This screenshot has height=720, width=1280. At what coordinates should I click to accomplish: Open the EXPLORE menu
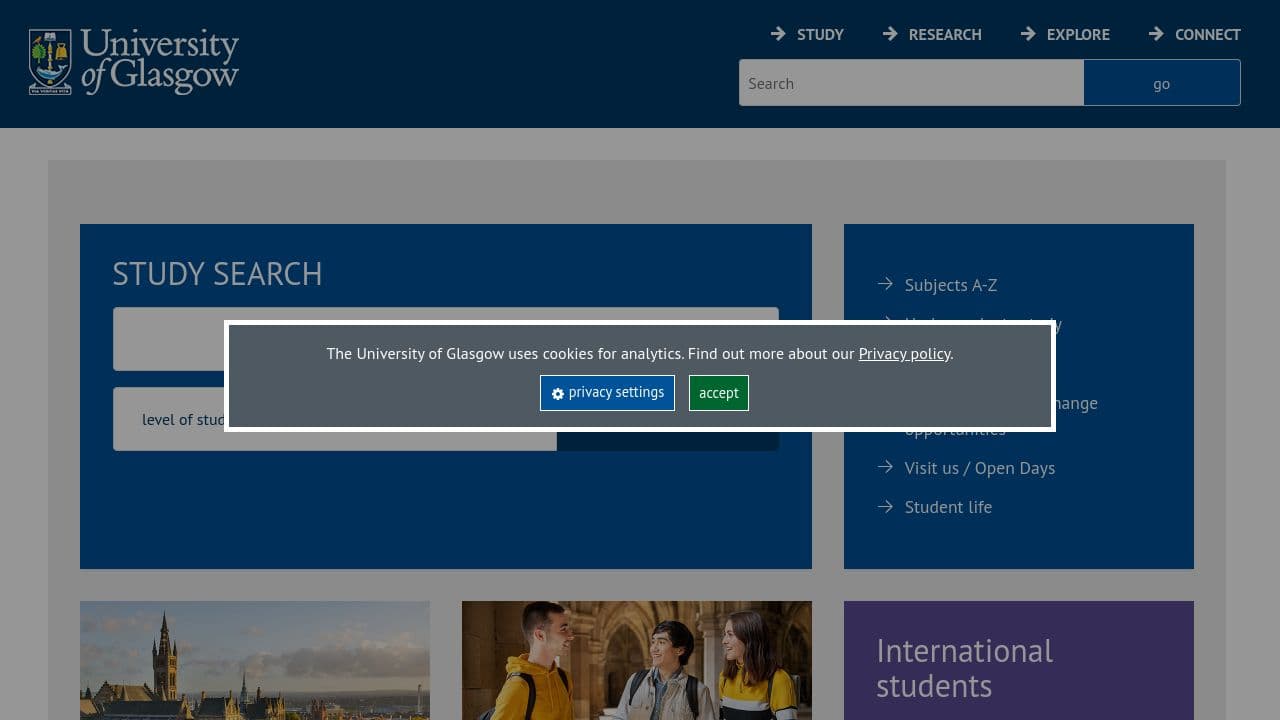(x=1076, y=33)
